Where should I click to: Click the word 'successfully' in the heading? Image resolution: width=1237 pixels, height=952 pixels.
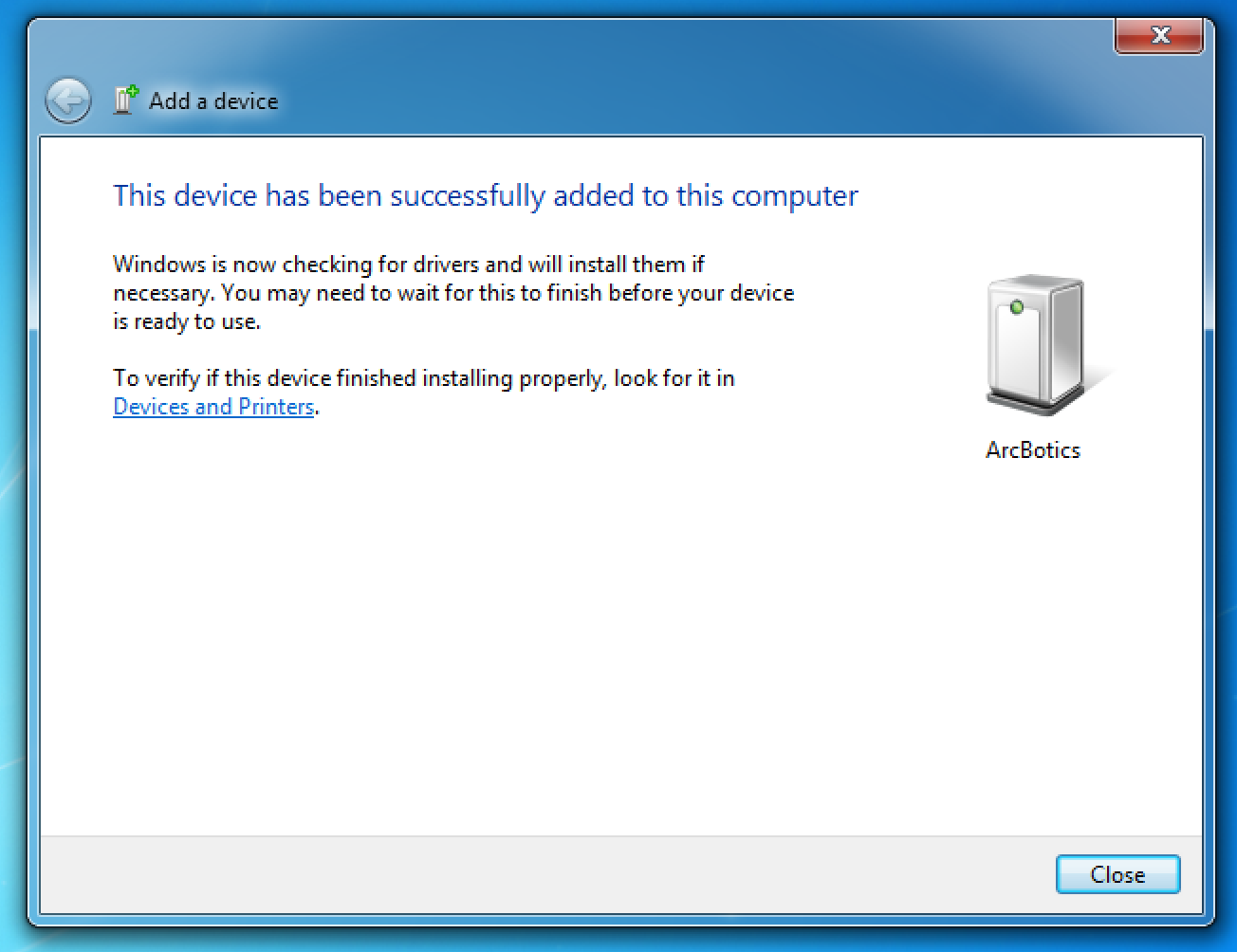coord(468,195)
